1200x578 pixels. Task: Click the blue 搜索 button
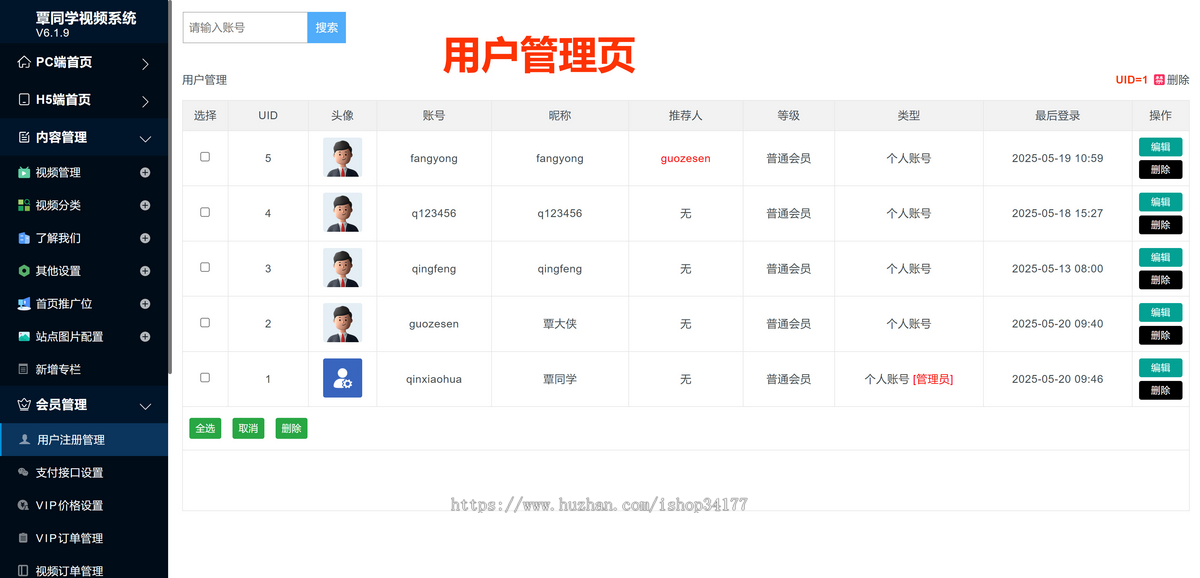pyautogui.click(x=326, y=27)
